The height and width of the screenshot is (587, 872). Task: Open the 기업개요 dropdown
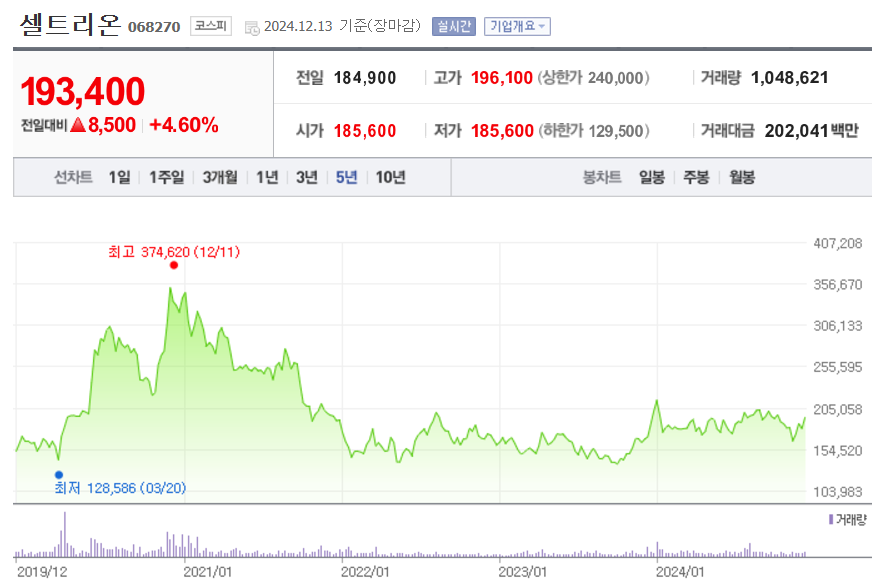pyautogui.click(x=517, y=27)
